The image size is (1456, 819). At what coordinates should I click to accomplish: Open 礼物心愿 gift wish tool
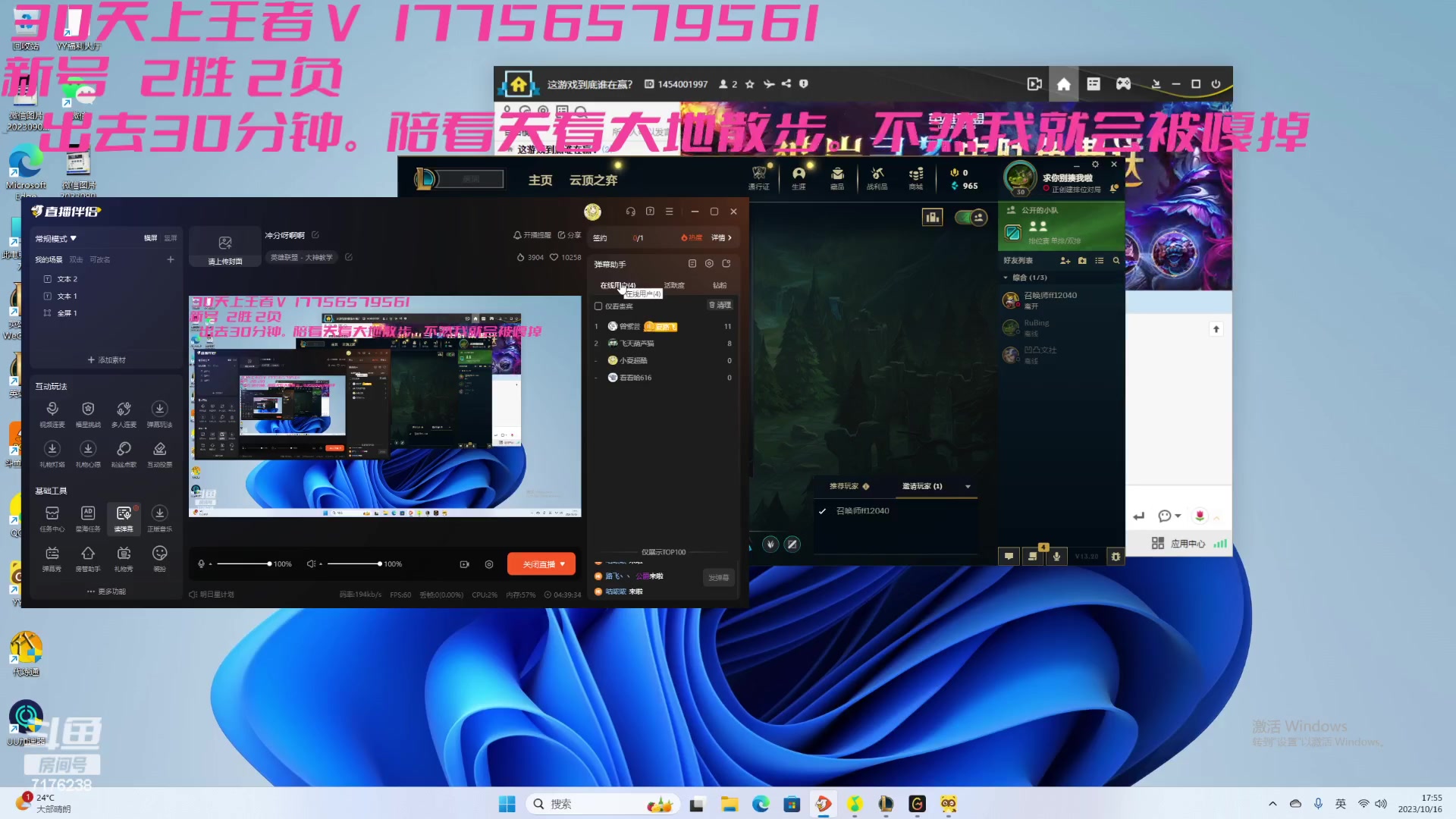click(88, 454)
